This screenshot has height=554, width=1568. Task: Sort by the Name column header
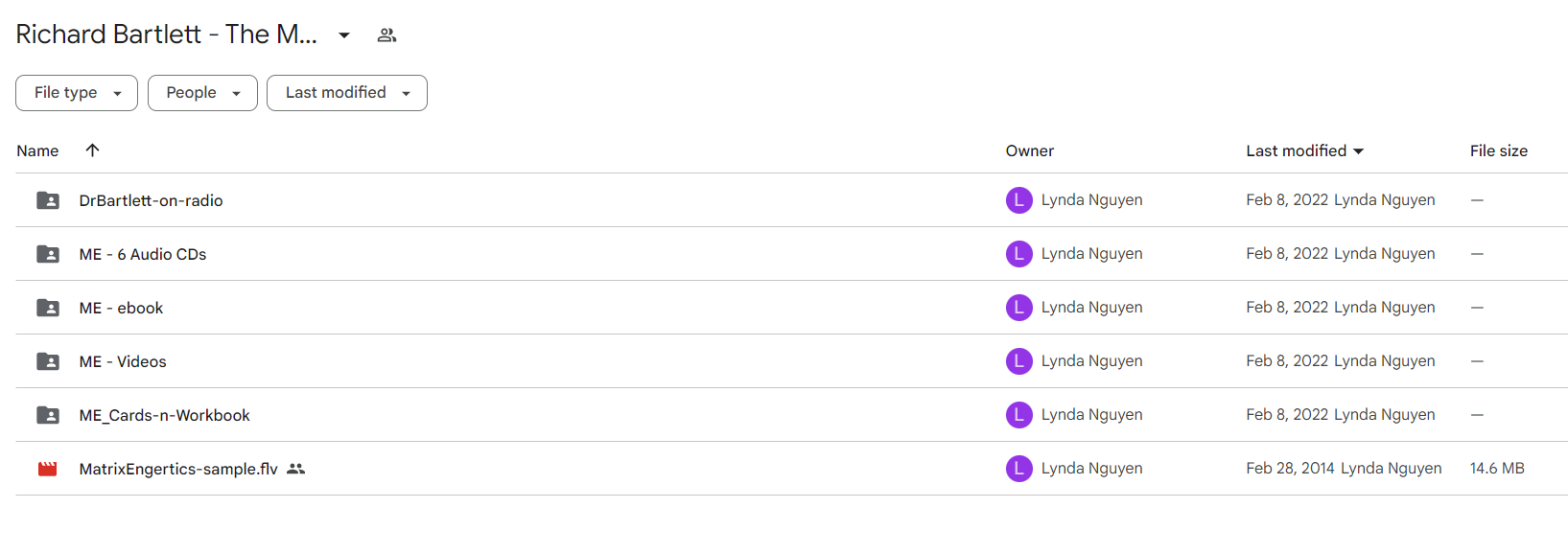(37, 150)
